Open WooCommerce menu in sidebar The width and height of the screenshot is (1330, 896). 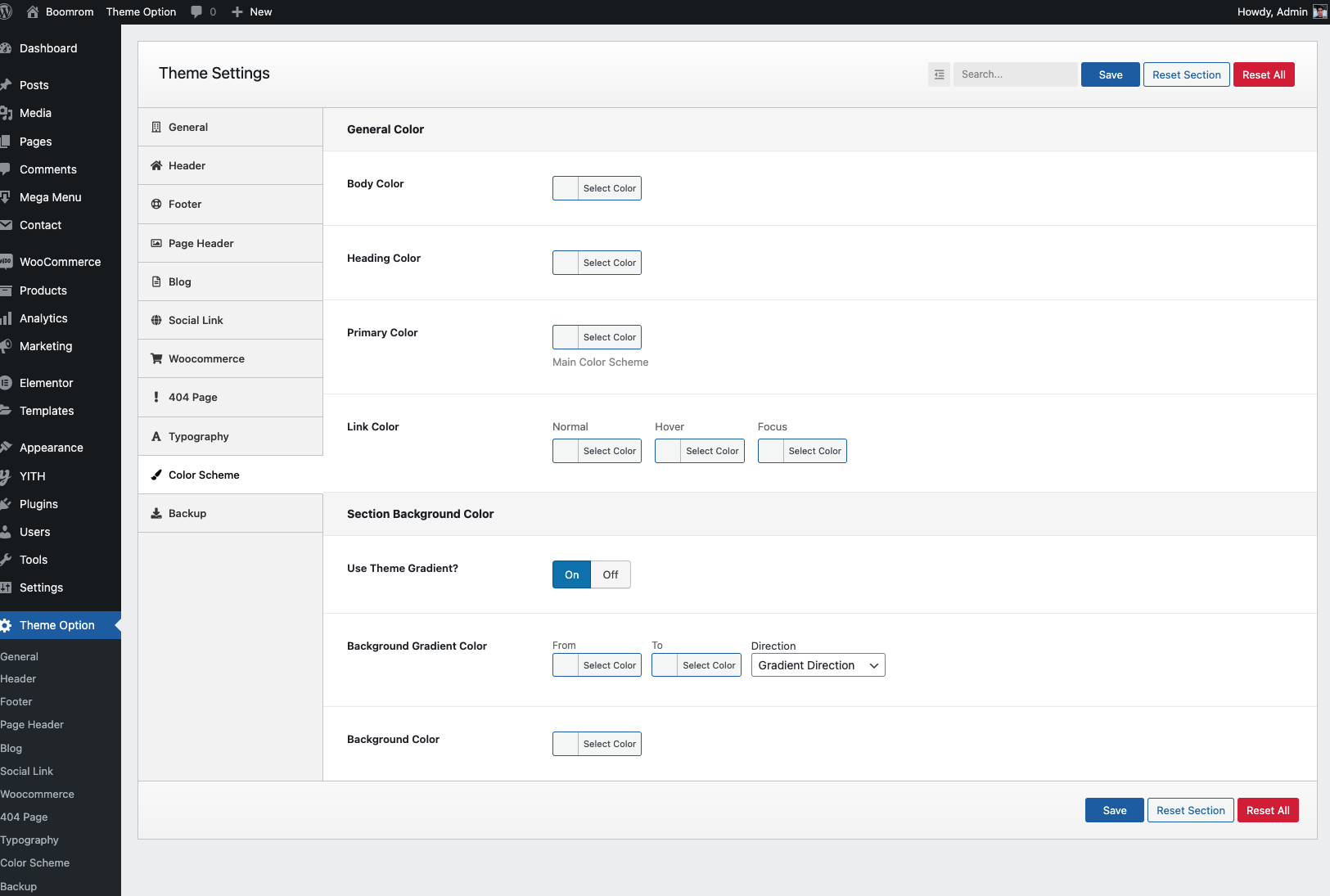[61, 262]
